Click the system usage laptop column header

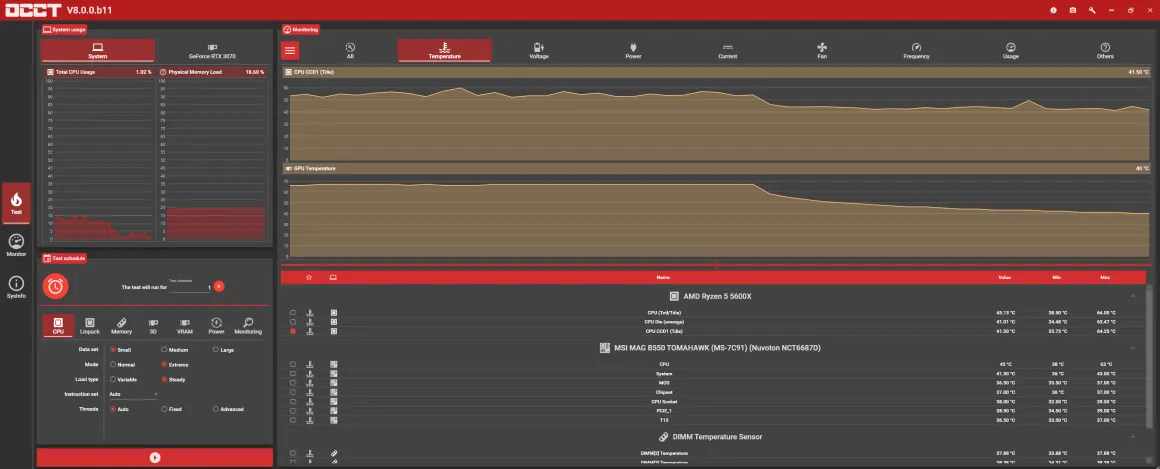(x=333, y=277)
